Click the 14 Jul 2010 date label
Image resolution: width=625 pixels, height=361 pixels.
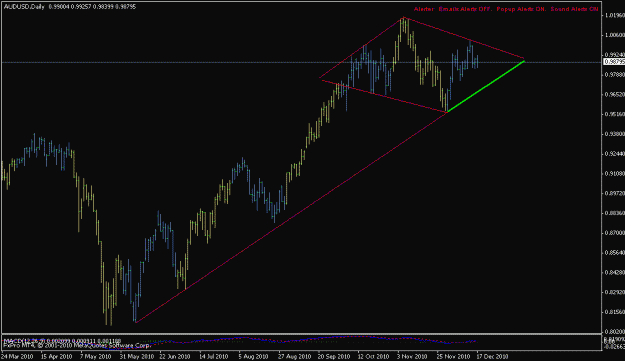(215, 356)
